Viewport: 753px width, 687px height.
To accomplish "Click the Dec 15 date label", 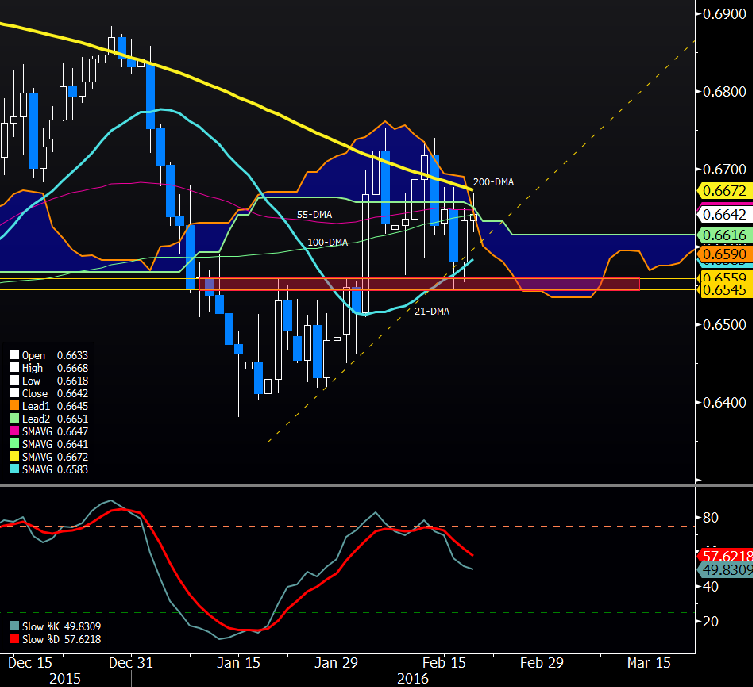I will point(30,663).
